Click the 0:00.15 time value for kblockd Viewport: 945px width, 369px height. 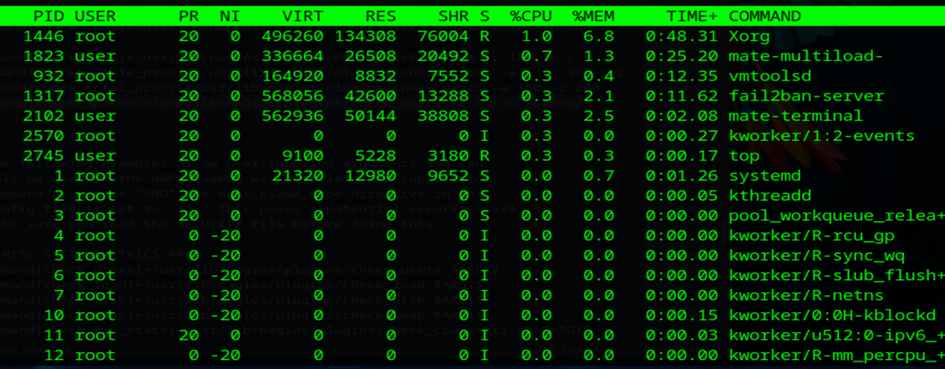tap(682, 315)
